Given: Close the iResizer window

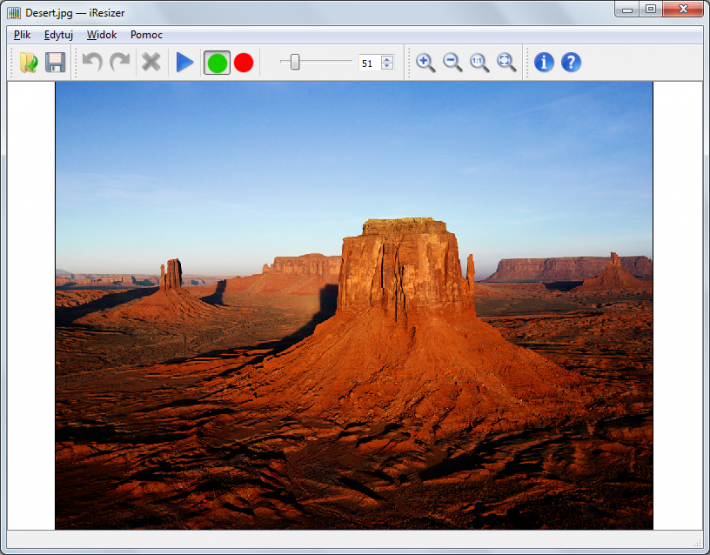Looking at the screenshot, I should [x=683, y=9].
